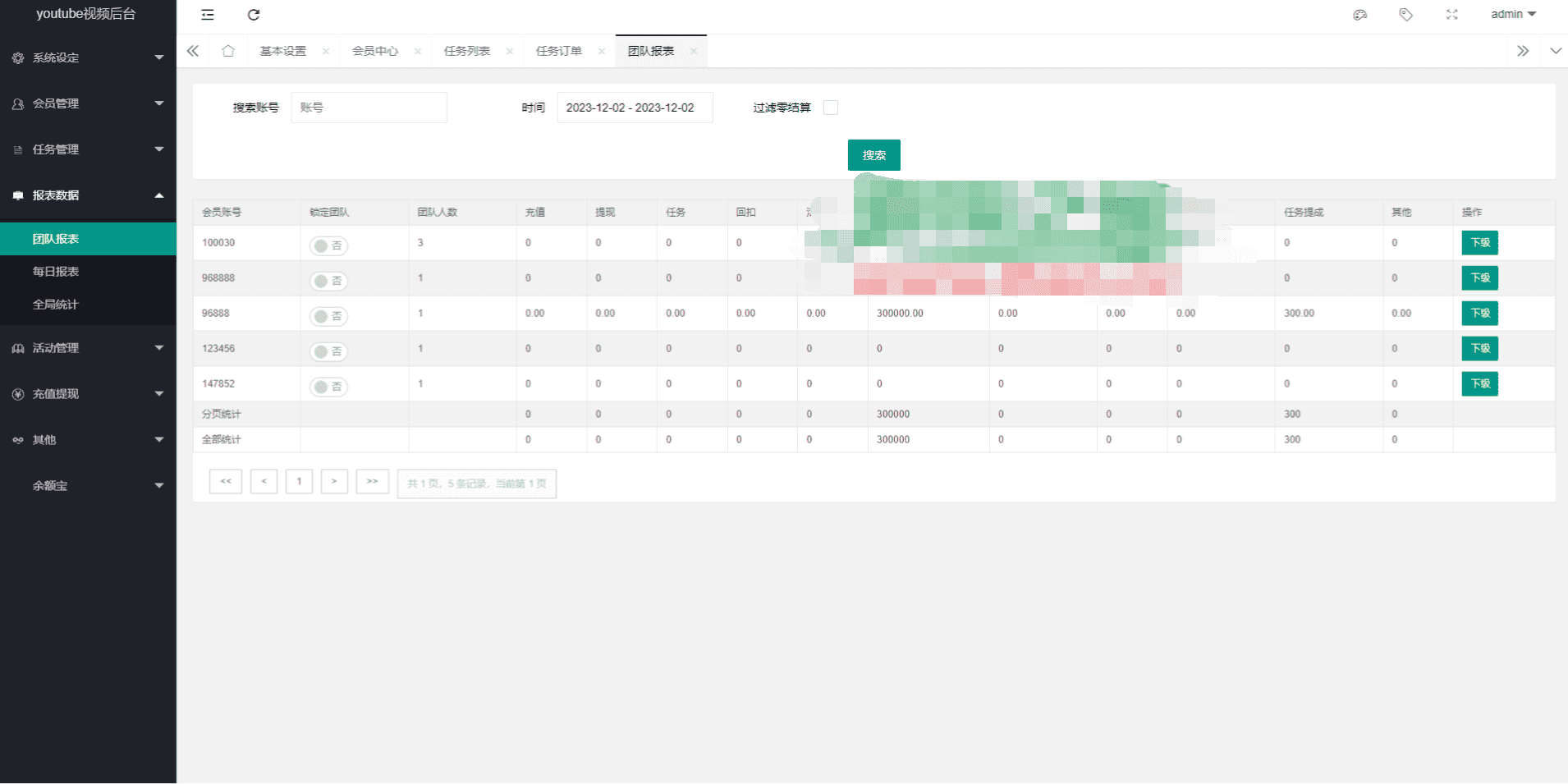Expand the 系统设定 sidebar menu
This screenshot has height=784, width=1568.
click(x=88, y=57)
